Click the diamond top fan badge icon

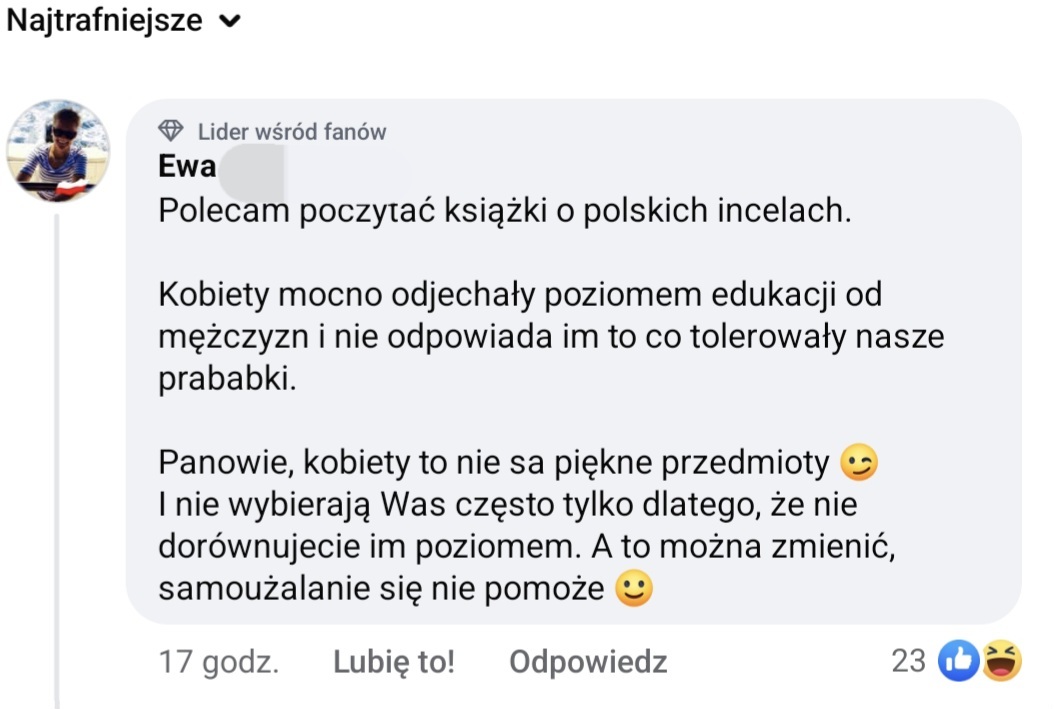pos(172,131)
